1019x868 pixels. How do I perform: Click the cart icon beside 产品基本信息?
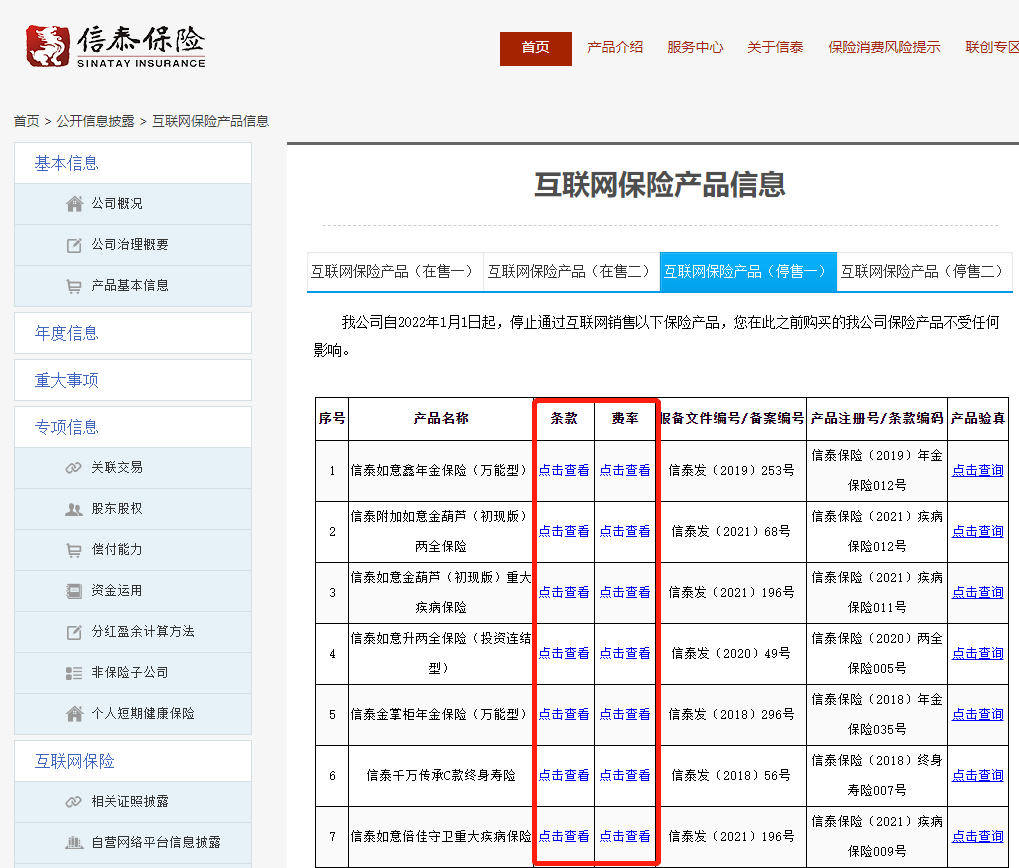pos(74,286)
